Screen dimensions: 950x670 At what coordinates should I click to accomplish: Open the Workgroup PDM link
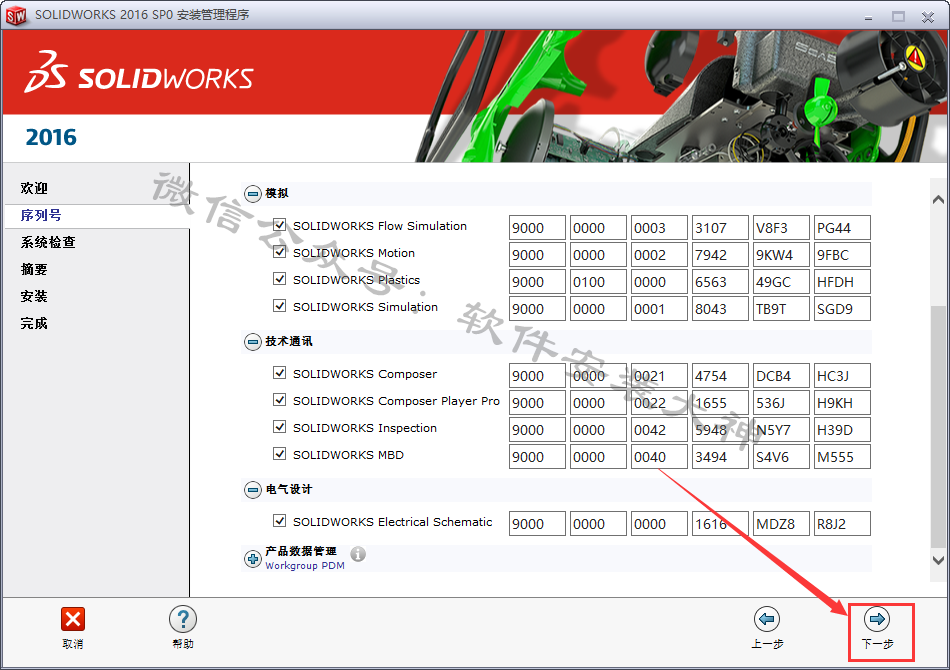click(305, 566)
